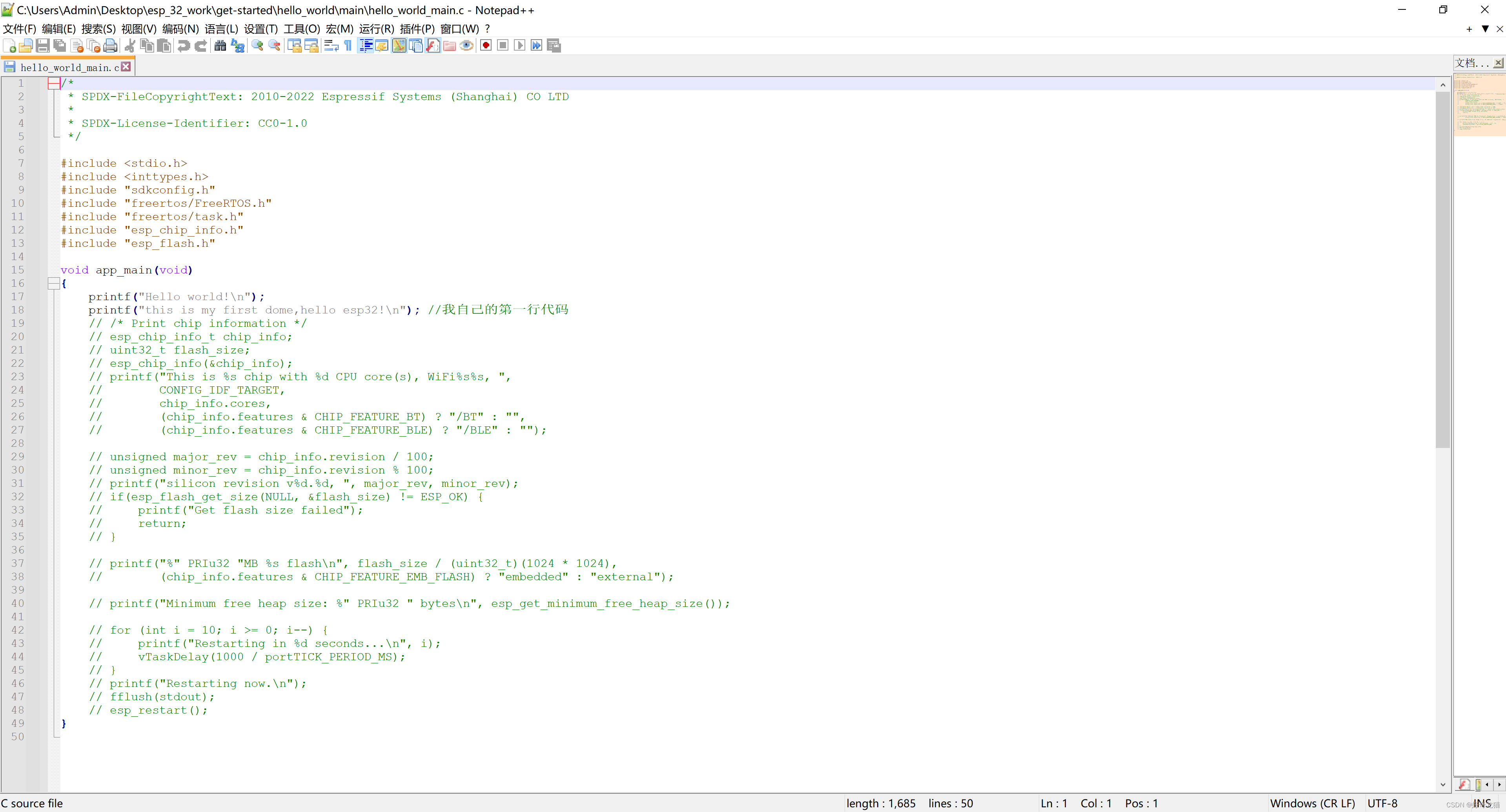Click the New file toolbar icon
This screenshot has width=1506, height=812.
[10, 46]
